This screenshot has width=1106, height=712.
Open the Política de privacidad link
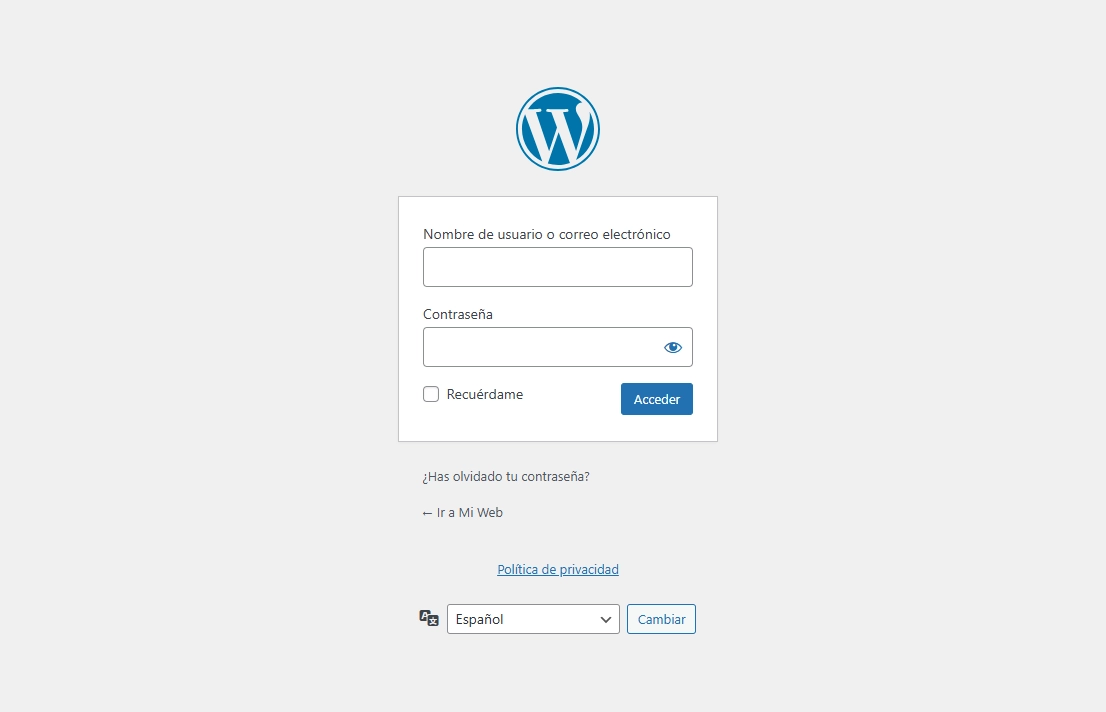(558, 569)
